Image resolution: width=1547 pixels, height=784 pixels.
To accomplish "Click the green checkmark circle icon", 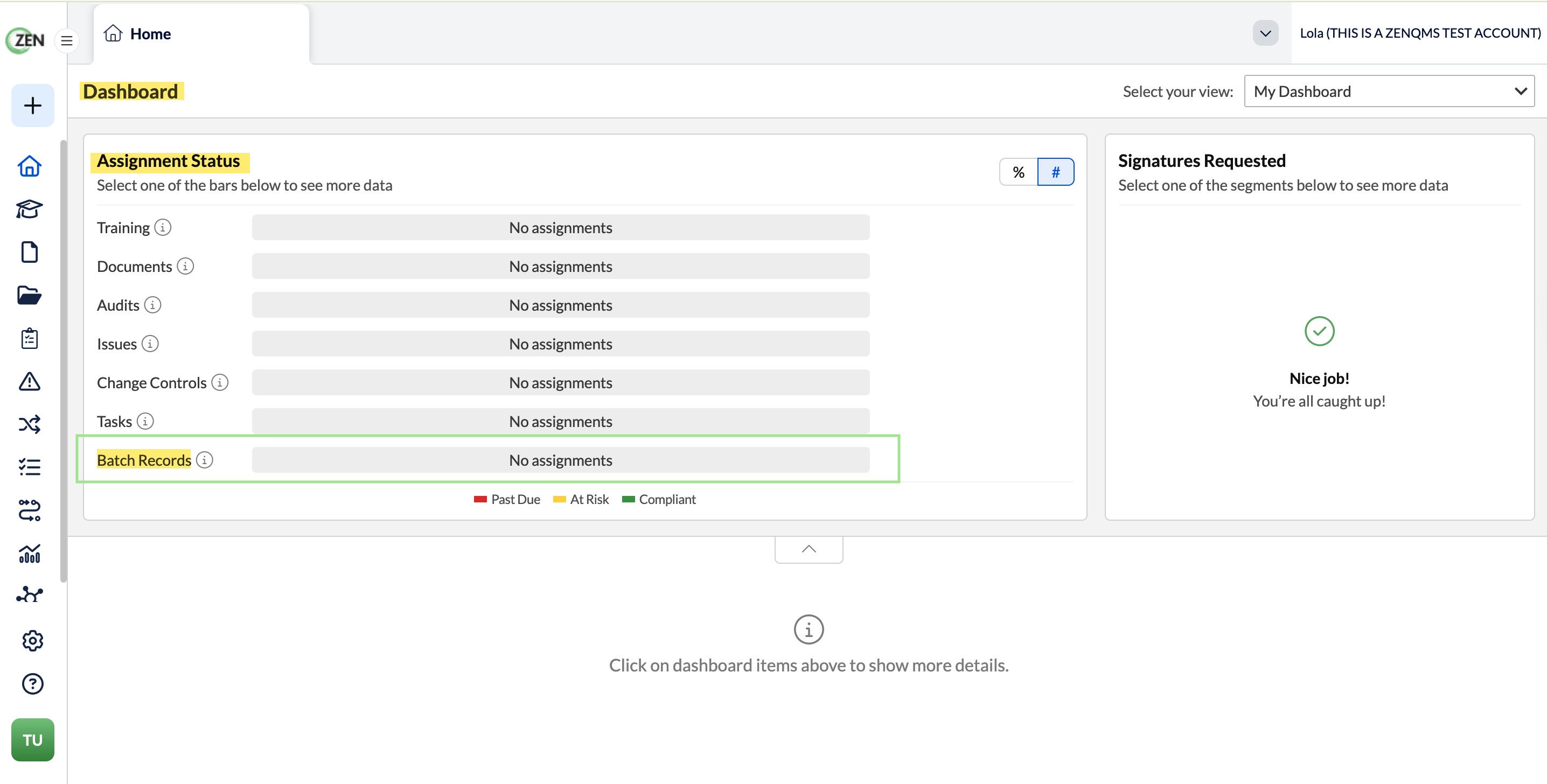I will tap(1319, 331).
